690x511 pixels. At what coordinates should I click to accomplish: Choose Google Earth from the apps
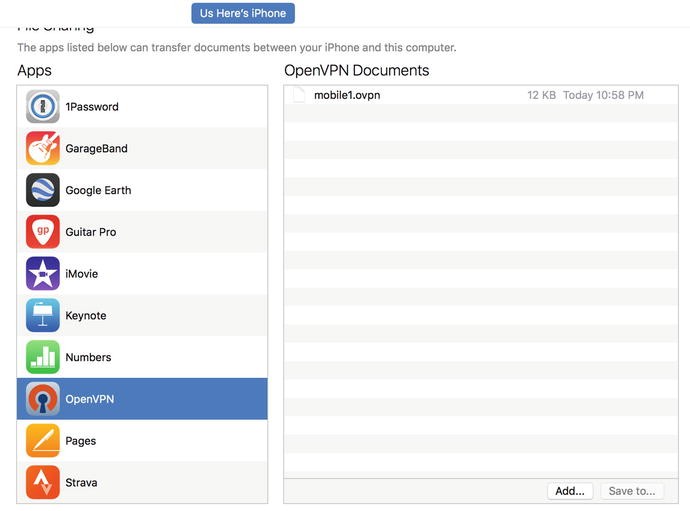coord(142,190)
